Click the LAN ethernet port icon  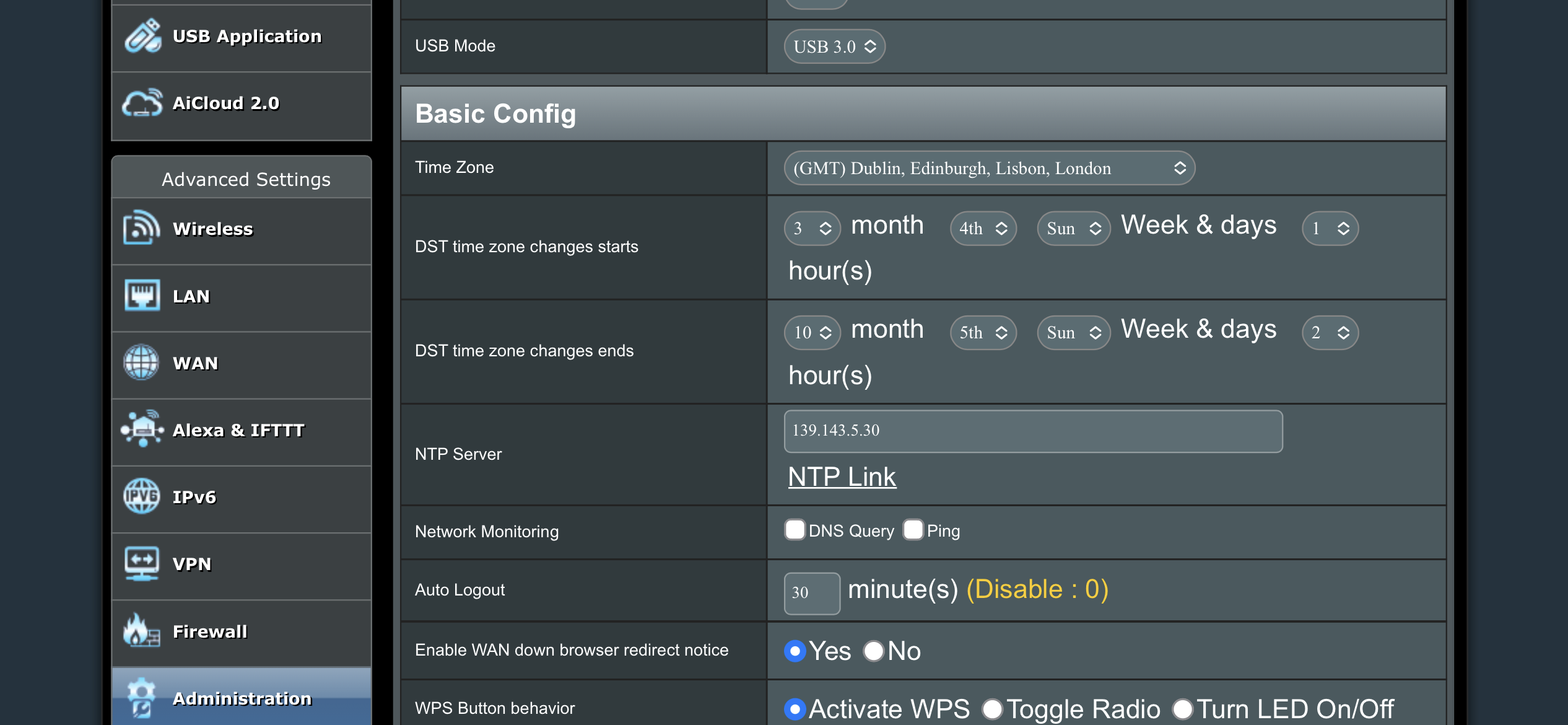click(142, 296)
